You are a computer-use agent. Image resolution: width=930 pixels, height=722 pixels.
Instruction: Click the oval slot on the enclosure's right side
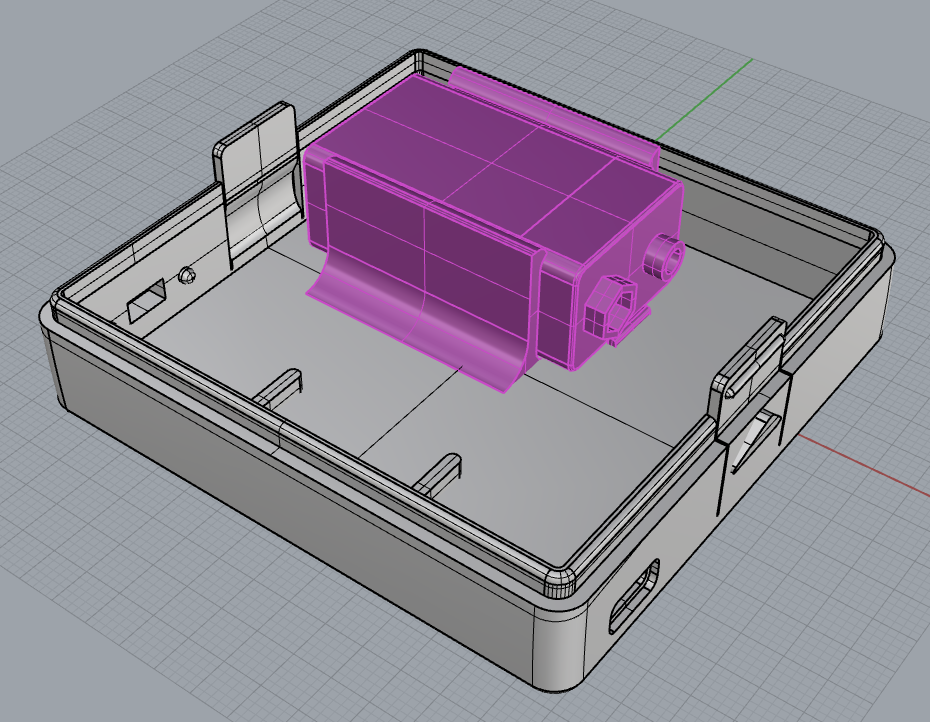(635, 595)
